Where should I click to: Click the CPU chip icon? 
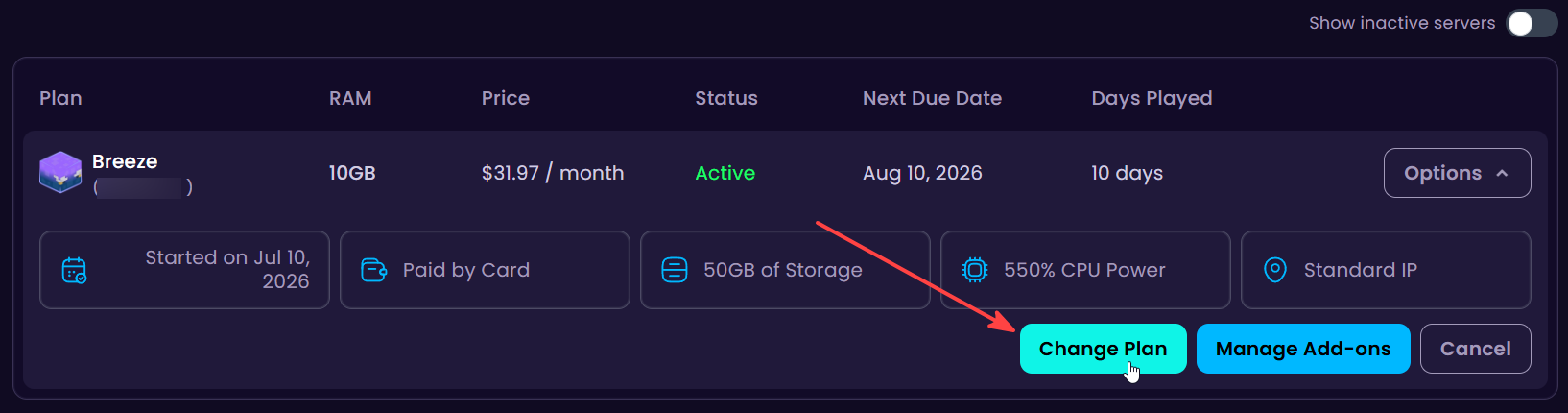[x=975, y=270]
